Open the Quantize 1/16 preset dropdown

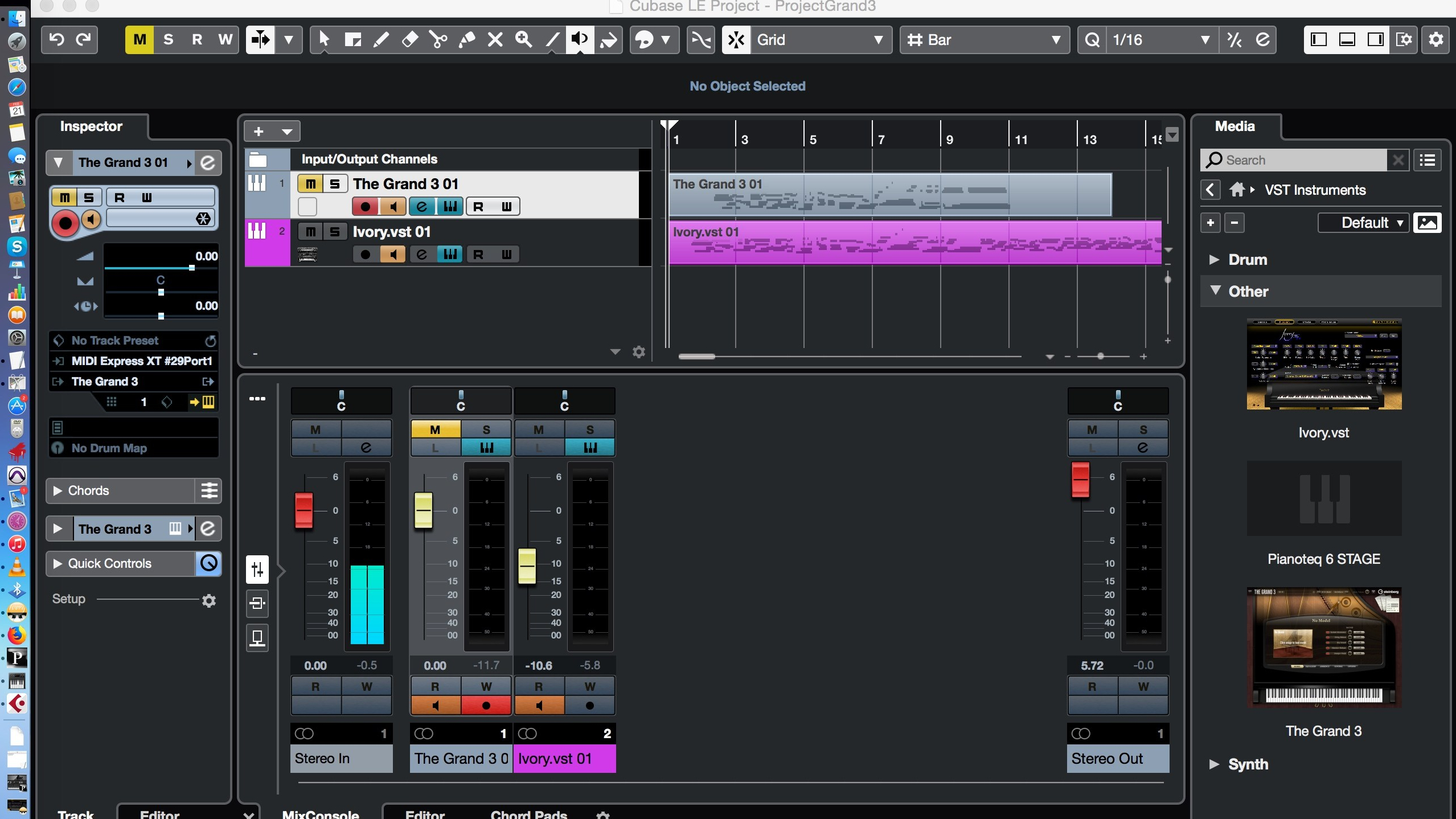[1204, 39]
